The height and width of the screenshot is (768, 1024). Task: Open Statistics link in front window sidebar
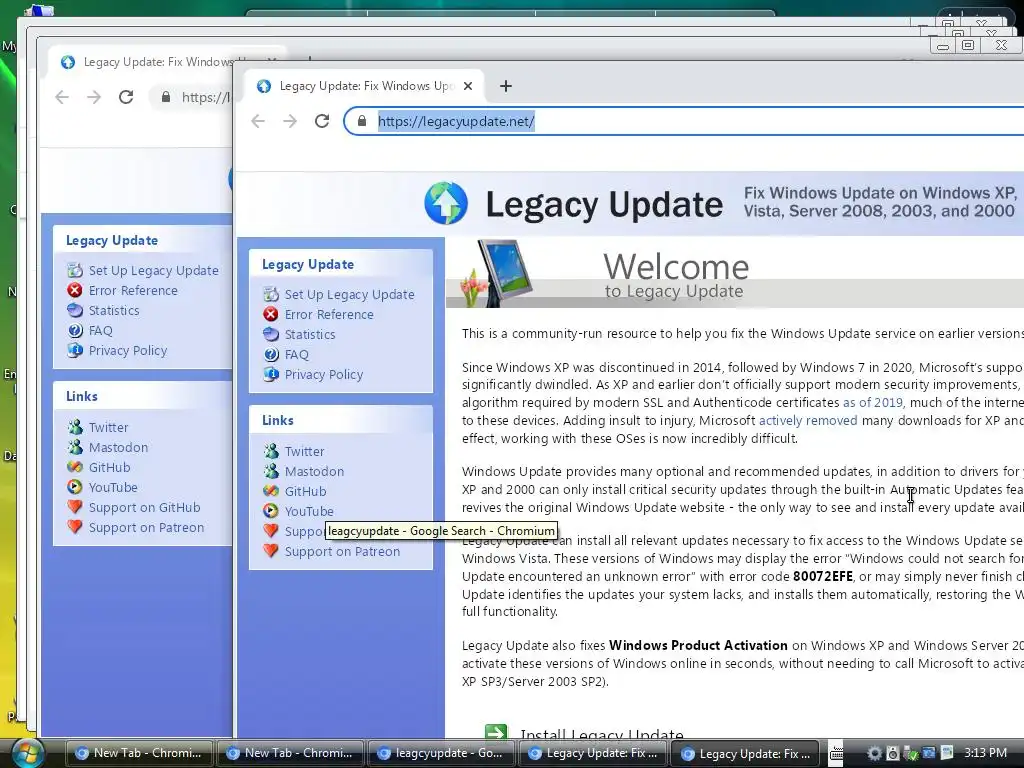pos(310,334)
